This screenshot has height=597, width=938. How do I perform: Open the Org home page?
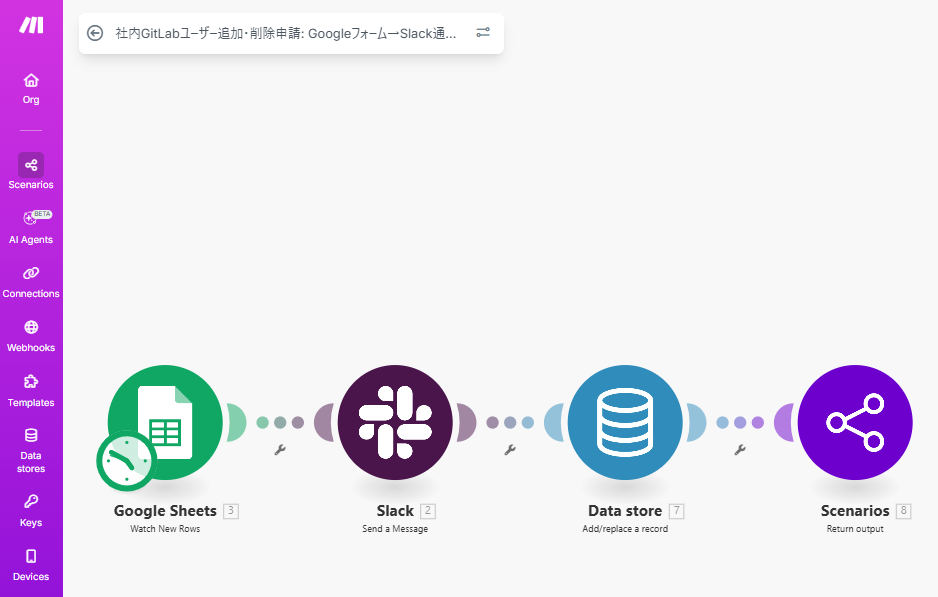pyautogui.click(x=31, y=88)
